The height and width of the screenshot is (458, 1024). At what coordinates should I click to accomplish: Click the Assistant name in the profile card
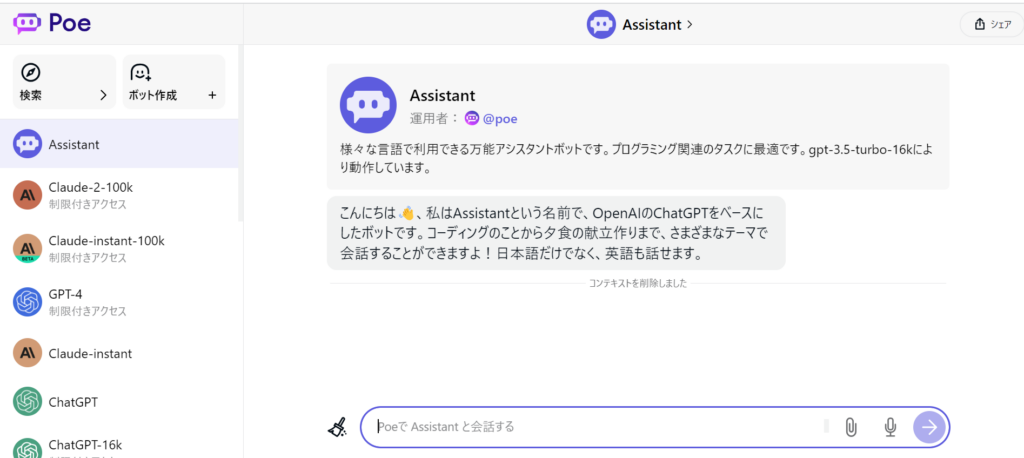coord(442,95)
